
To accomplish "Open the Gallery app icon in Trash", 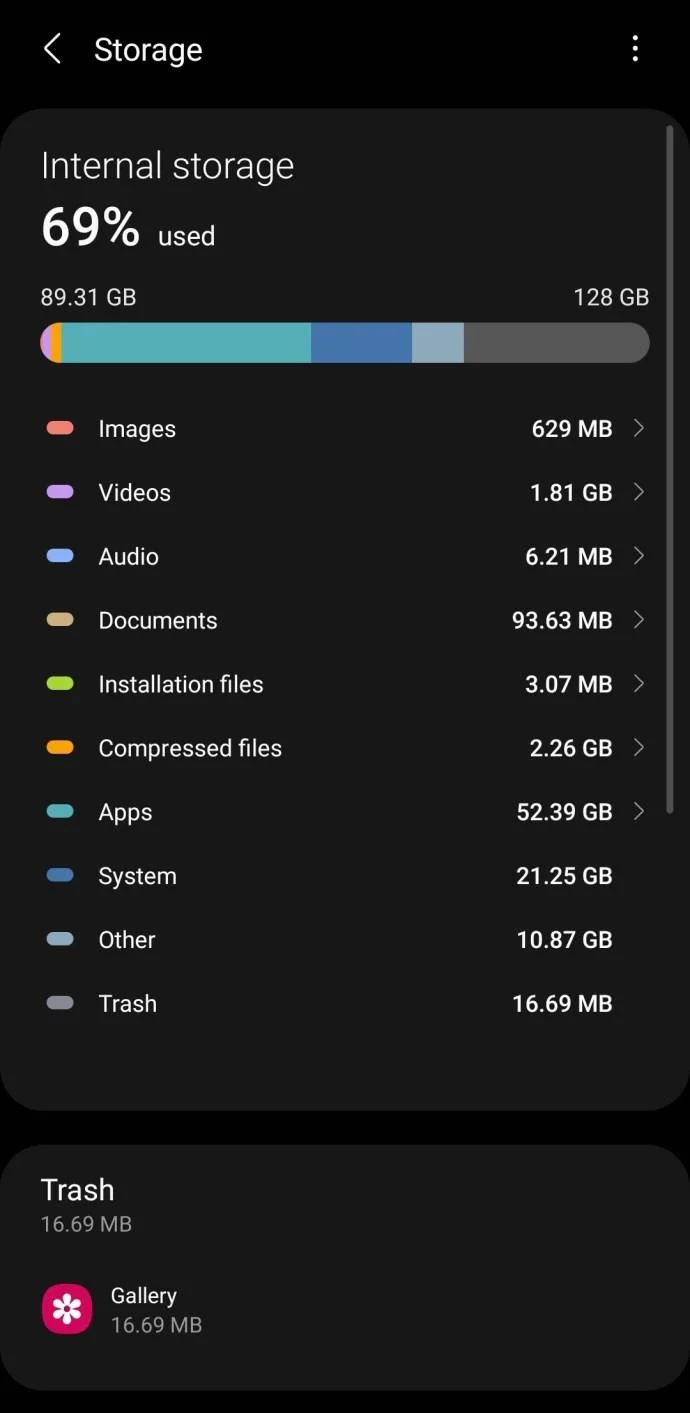I will pos(66,1308).
